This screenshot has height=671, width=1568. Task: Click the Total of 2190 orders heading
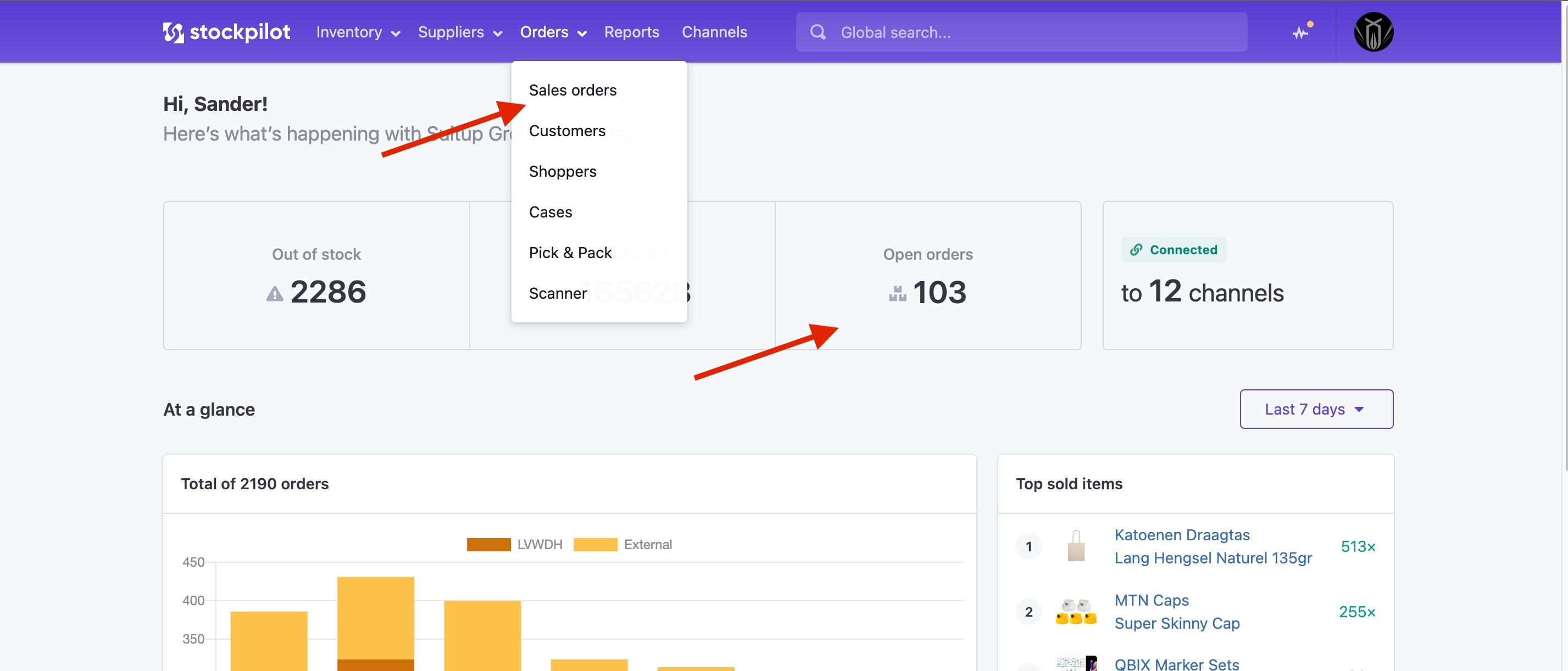[x=254, y=484]
